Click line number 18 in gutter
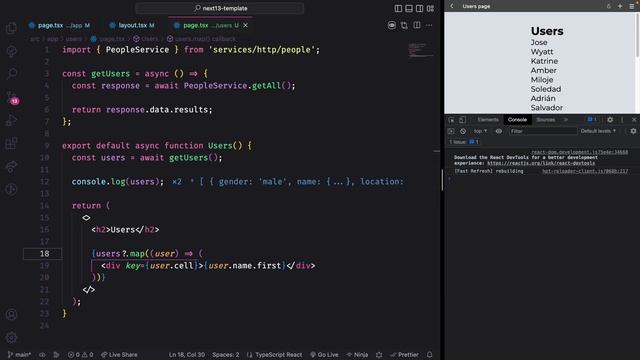The height and width of the screenshot is (360, 640). [44, 253]
